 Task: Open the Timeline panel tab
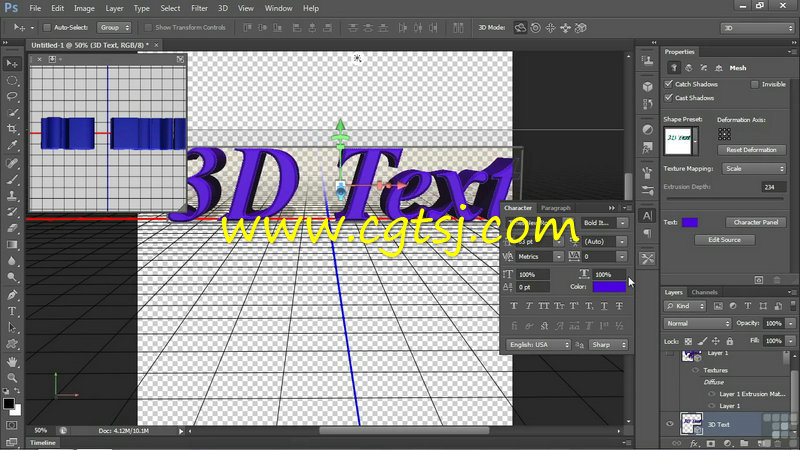(x=43, y=443)
